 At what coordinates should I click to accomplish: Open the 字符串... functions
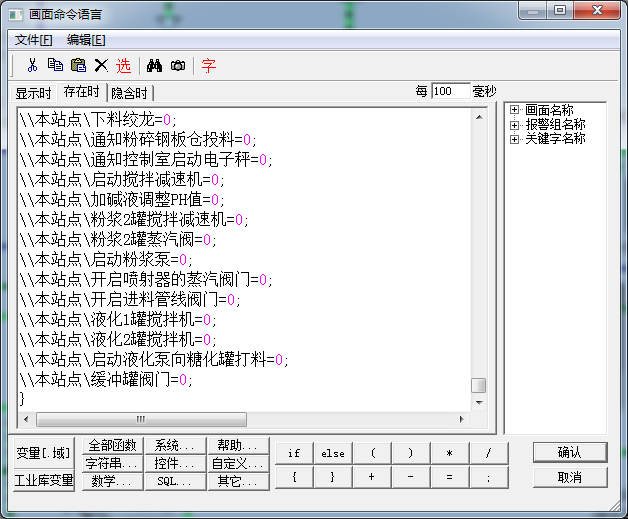(113, 463)
